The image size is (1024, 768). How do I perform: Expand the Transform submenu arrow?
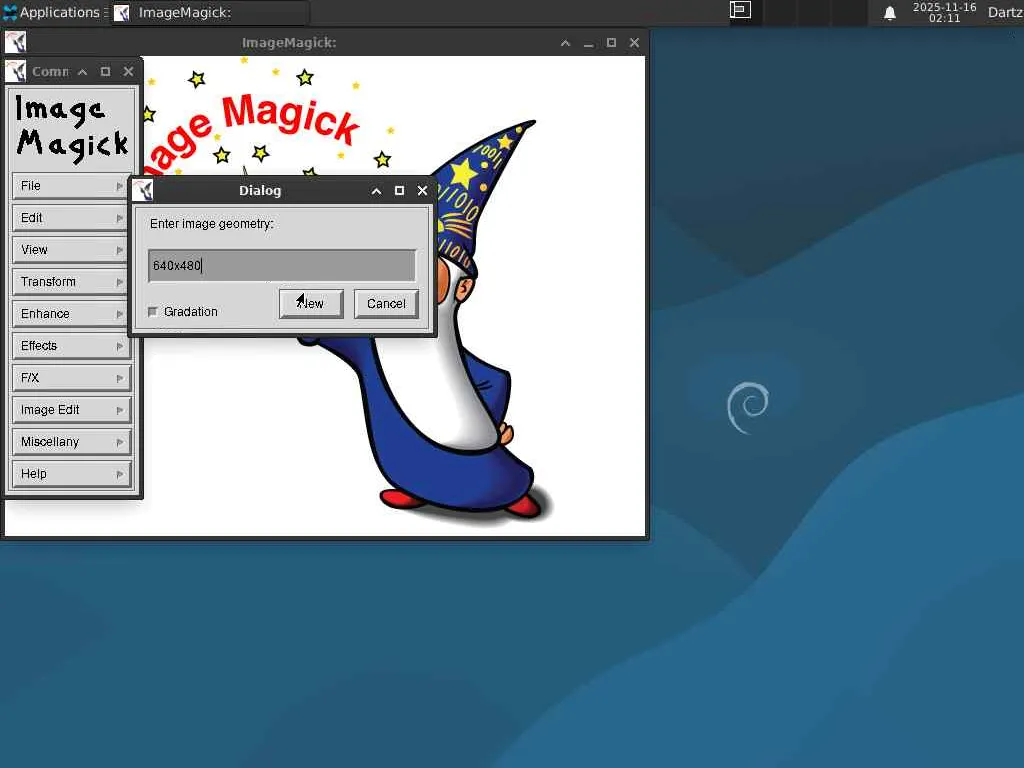120,282
